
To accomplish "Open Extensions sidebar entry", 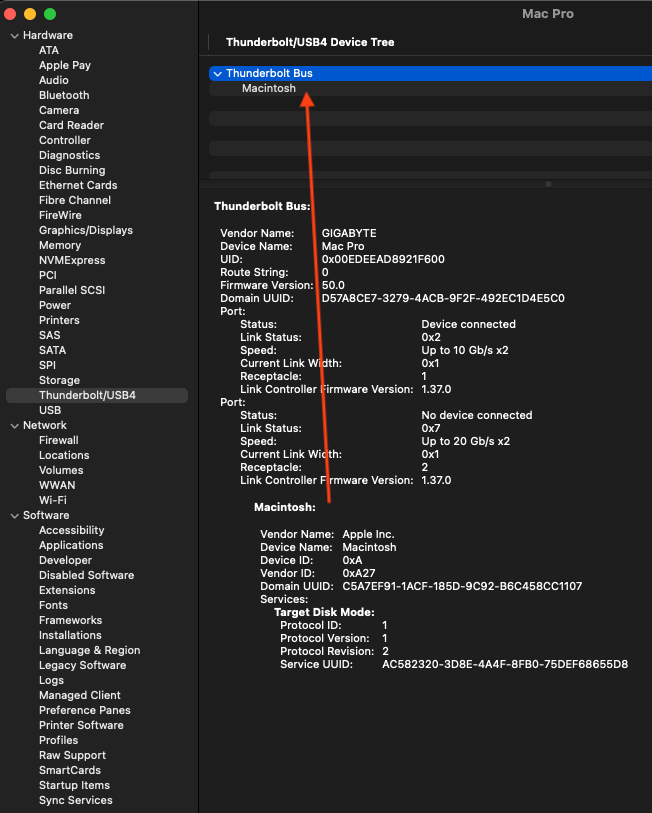I will click(x=67, y=591).
